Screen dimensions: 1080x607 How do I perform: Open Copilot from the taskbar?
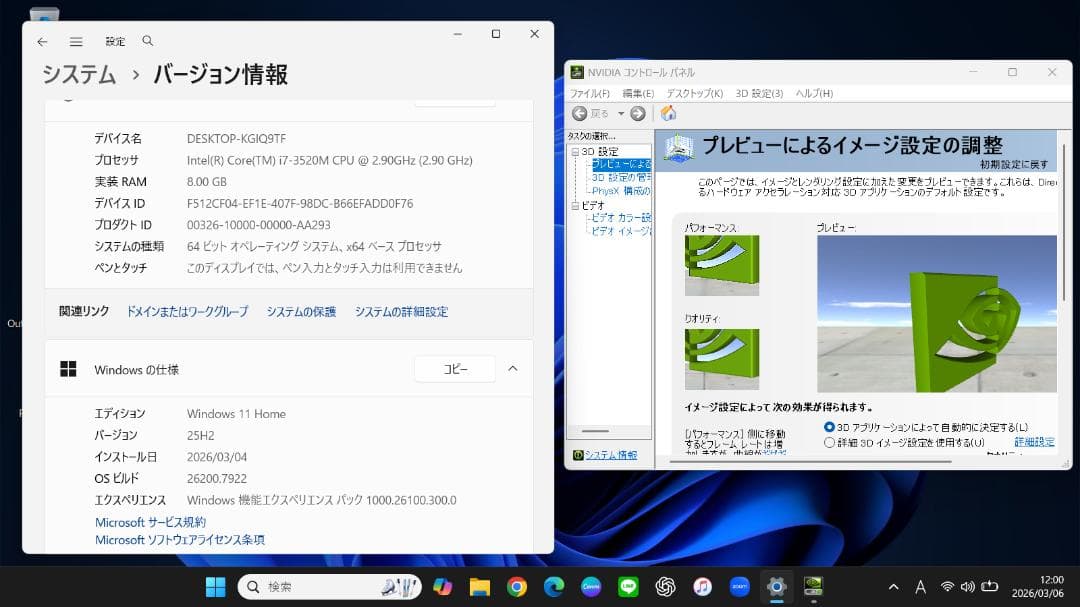pyautogui.click(x=442, y=586)
